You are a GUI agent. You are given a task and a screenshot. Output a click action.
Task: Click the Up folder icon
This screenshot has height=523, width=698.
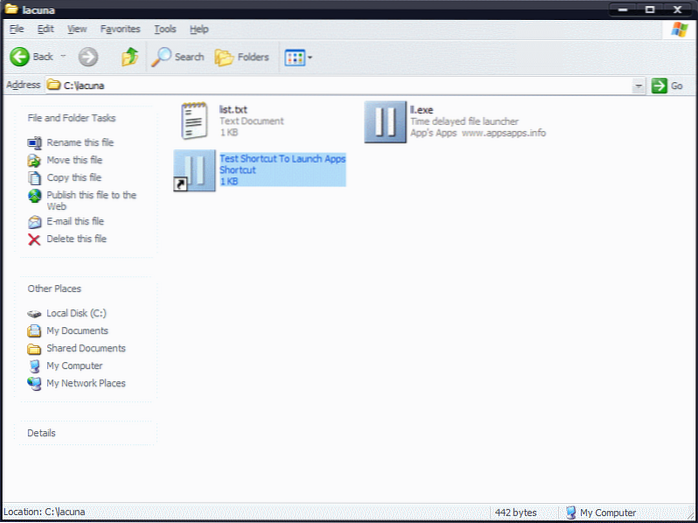point(129,57)
